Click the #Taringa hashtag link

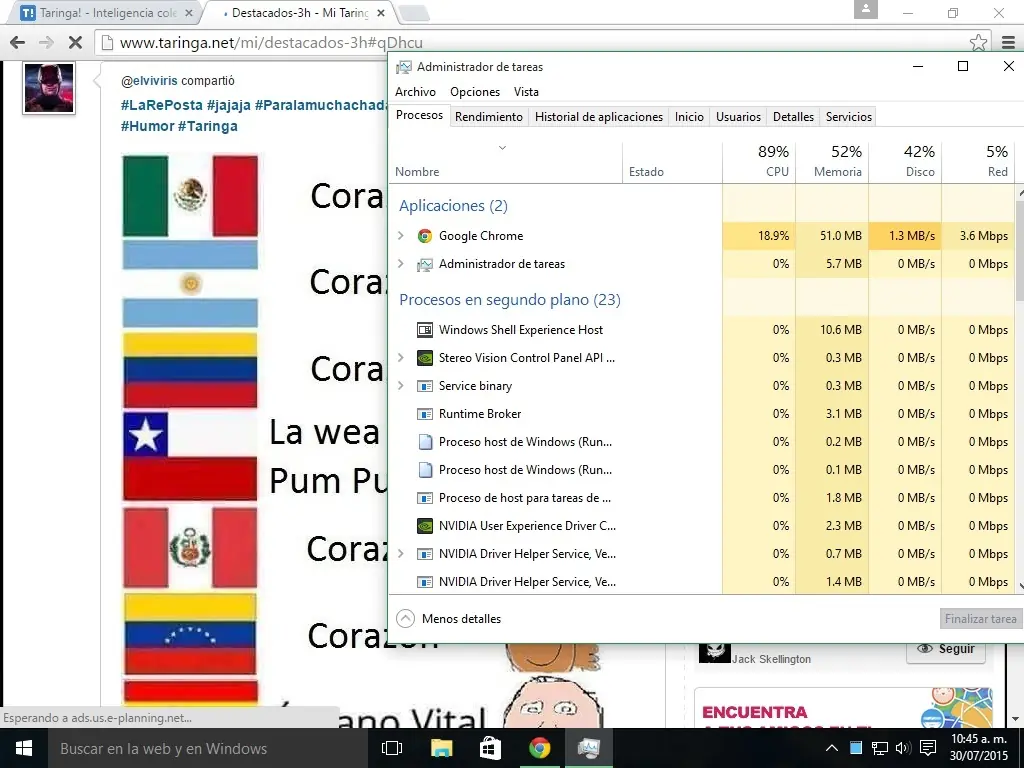click(208, 126)
